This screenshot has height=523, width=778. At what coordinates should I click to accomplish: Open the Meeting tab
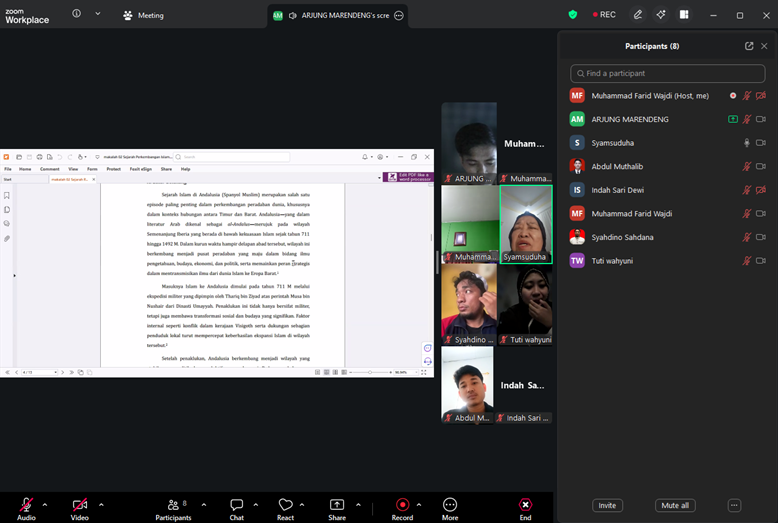pos(143,15)
